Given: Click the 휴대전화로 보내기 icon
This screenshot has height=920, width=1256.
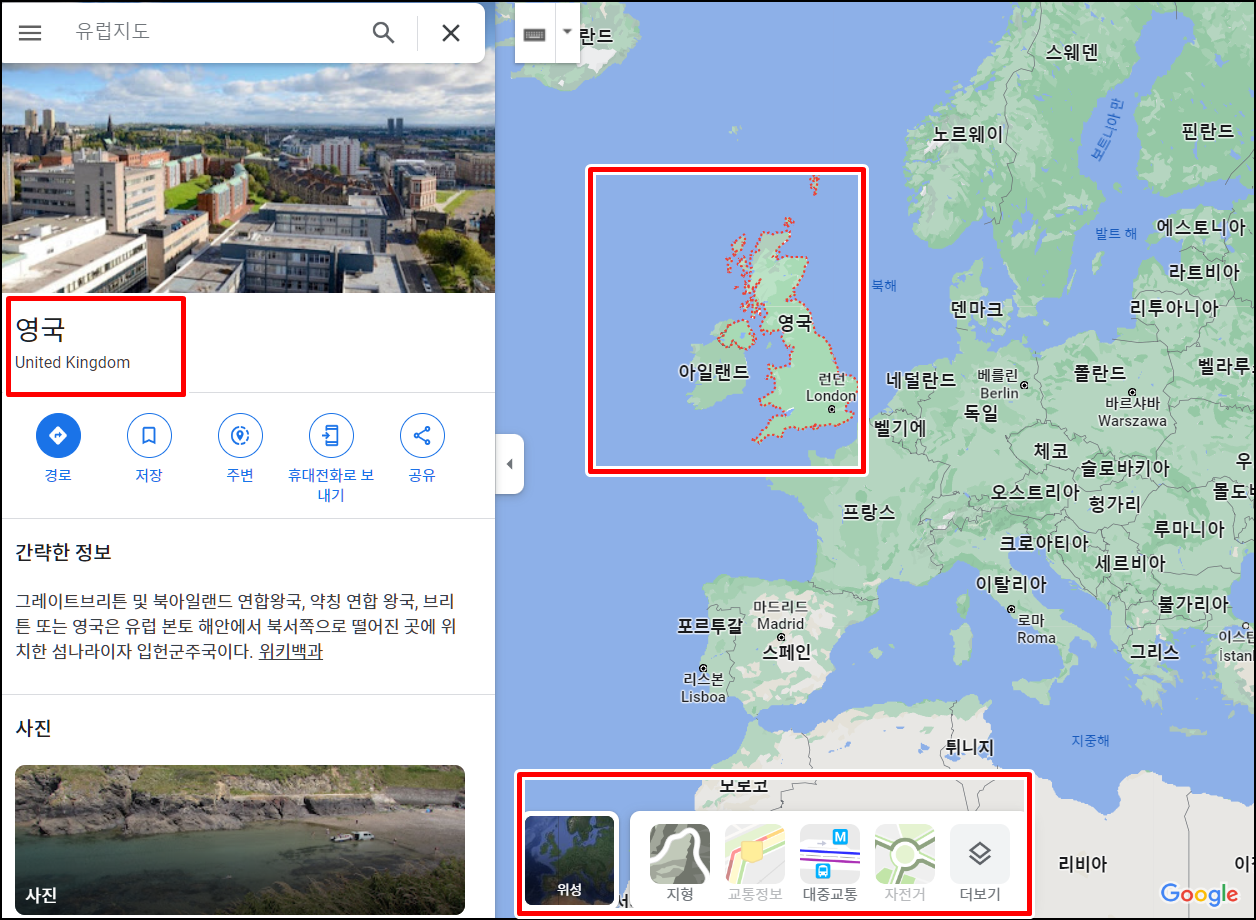Looking at the screenshot, I should click(331, 436).
